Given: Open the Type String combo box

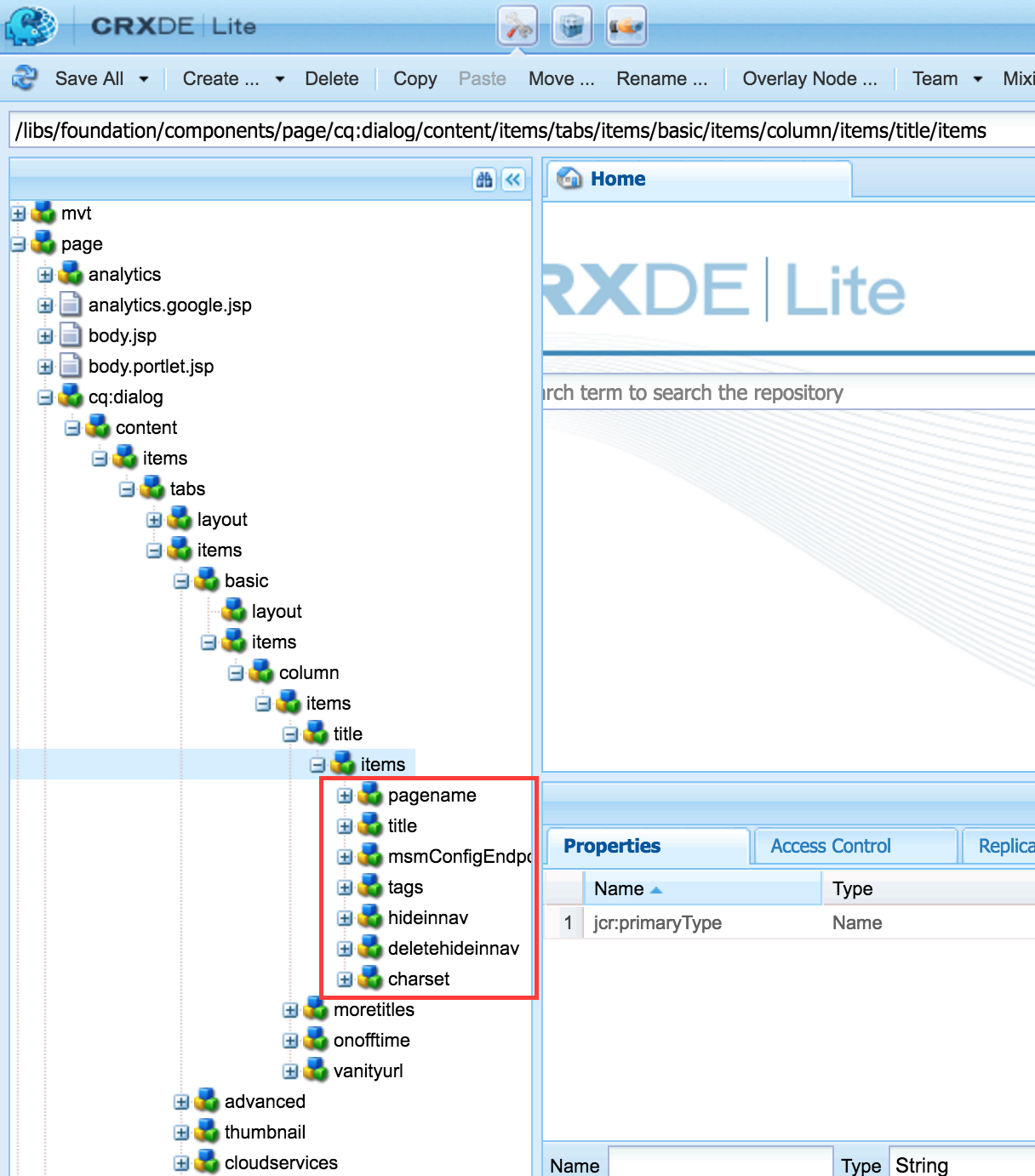Looking at the screenshot, I should pyautogui.click(x=962, y=1164).
